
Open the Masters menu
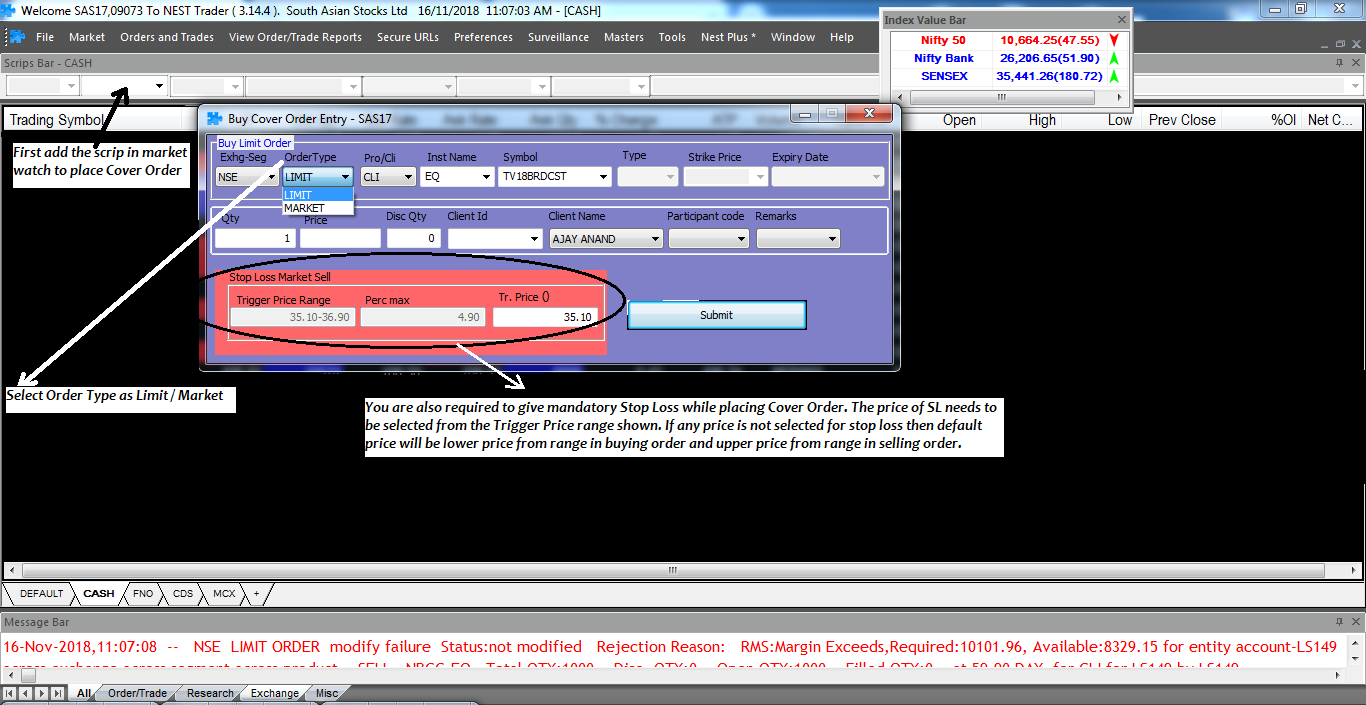point(624,37)
